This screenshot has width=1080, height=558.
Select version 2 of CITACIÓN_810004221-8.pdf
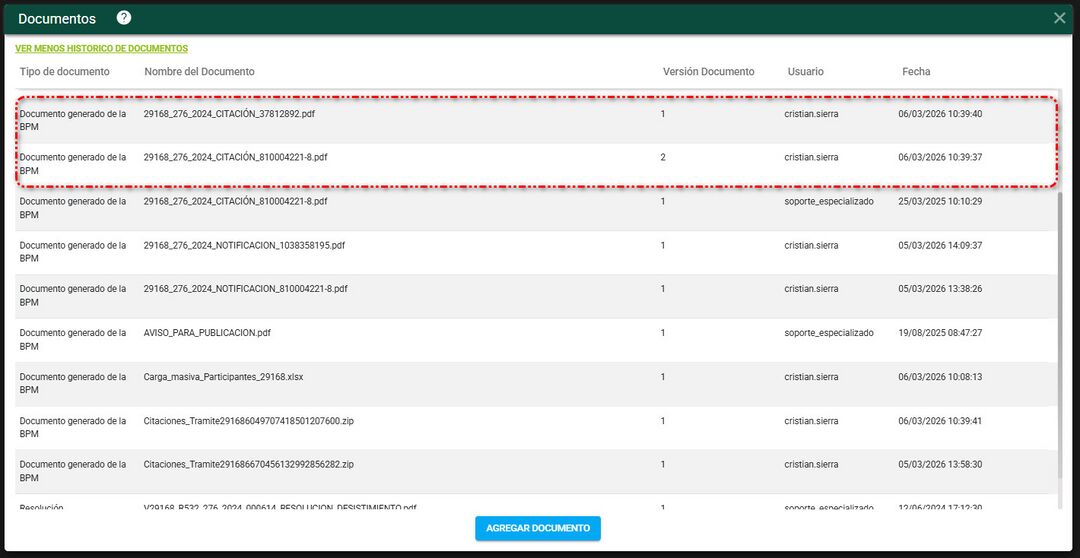pyautogui.click(x=235, y=158)
